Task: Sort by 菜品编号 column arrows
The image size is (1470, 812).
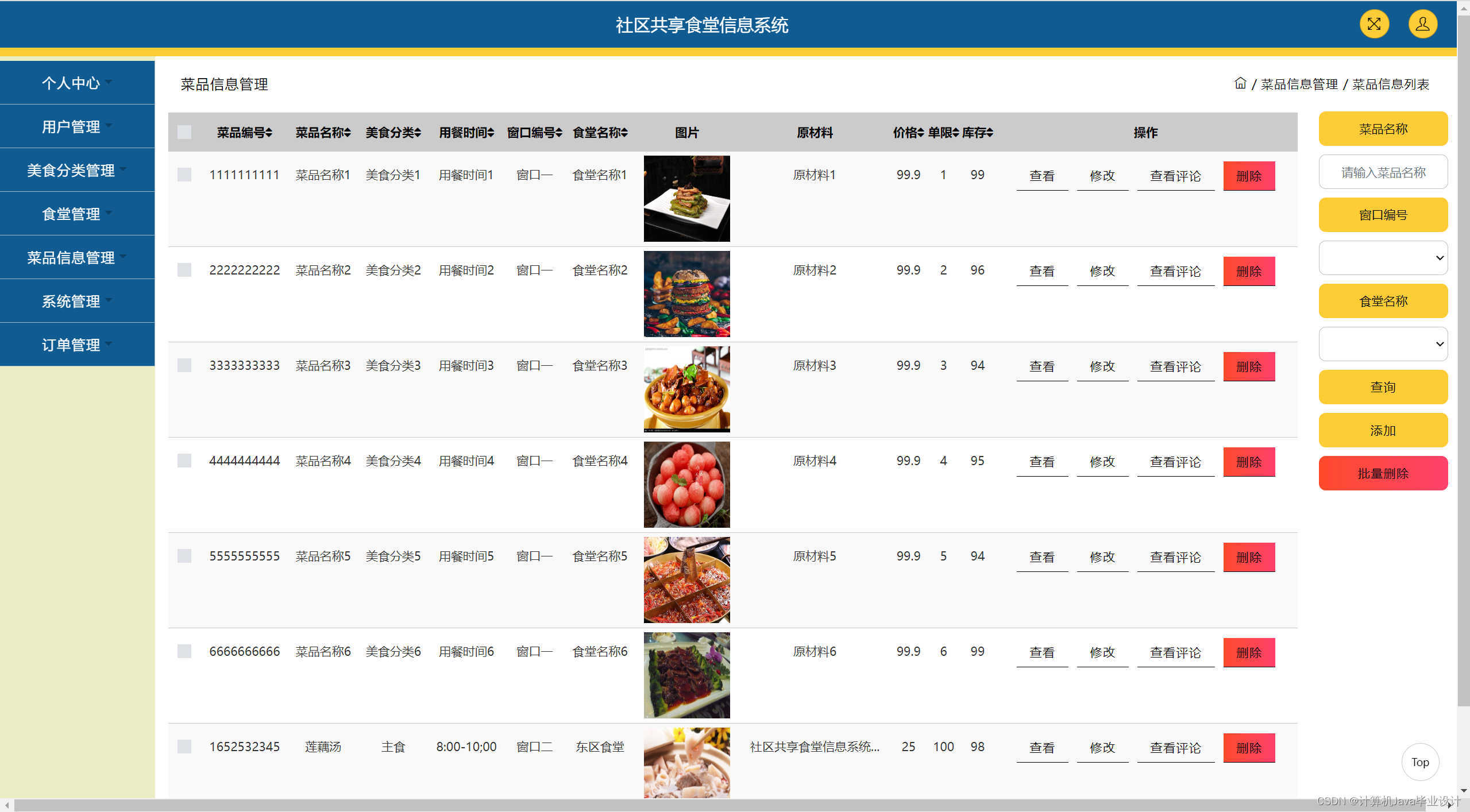Action: [269, 133]
